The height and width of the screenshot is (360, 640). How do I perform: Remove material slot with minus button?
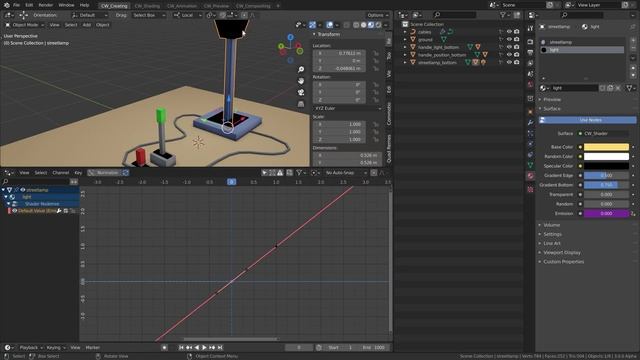pos(633,48)
